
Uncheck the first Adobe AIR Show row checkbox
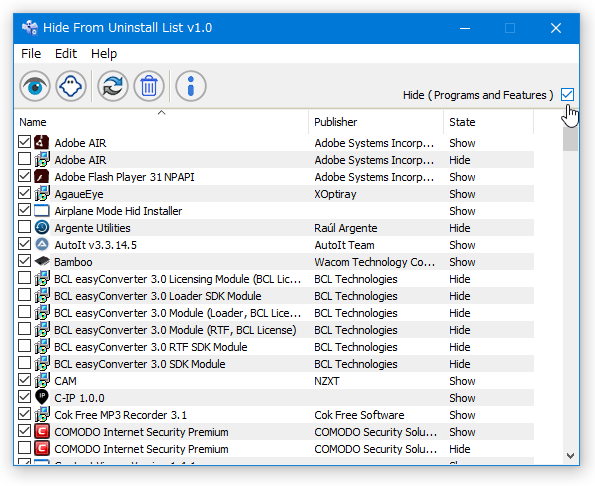[x=25, y=142]
